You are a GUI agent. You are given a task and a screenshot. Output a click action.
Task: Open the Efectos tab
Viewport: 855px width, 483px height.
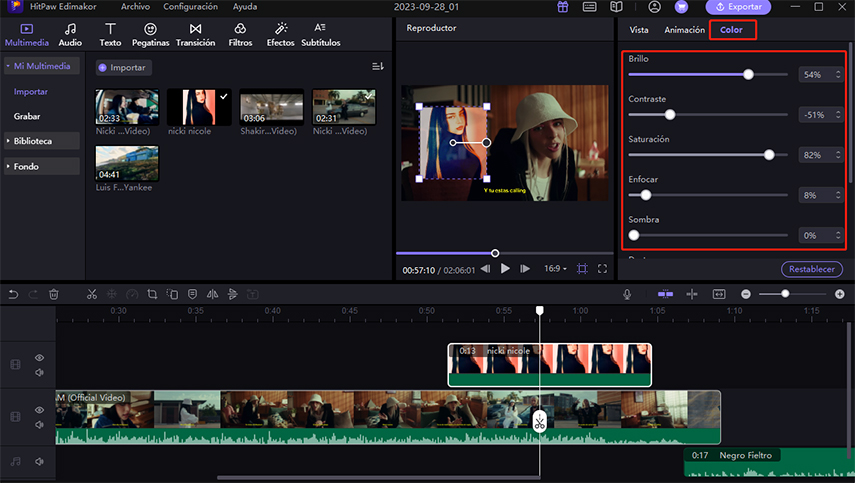(x=280, y=35)
